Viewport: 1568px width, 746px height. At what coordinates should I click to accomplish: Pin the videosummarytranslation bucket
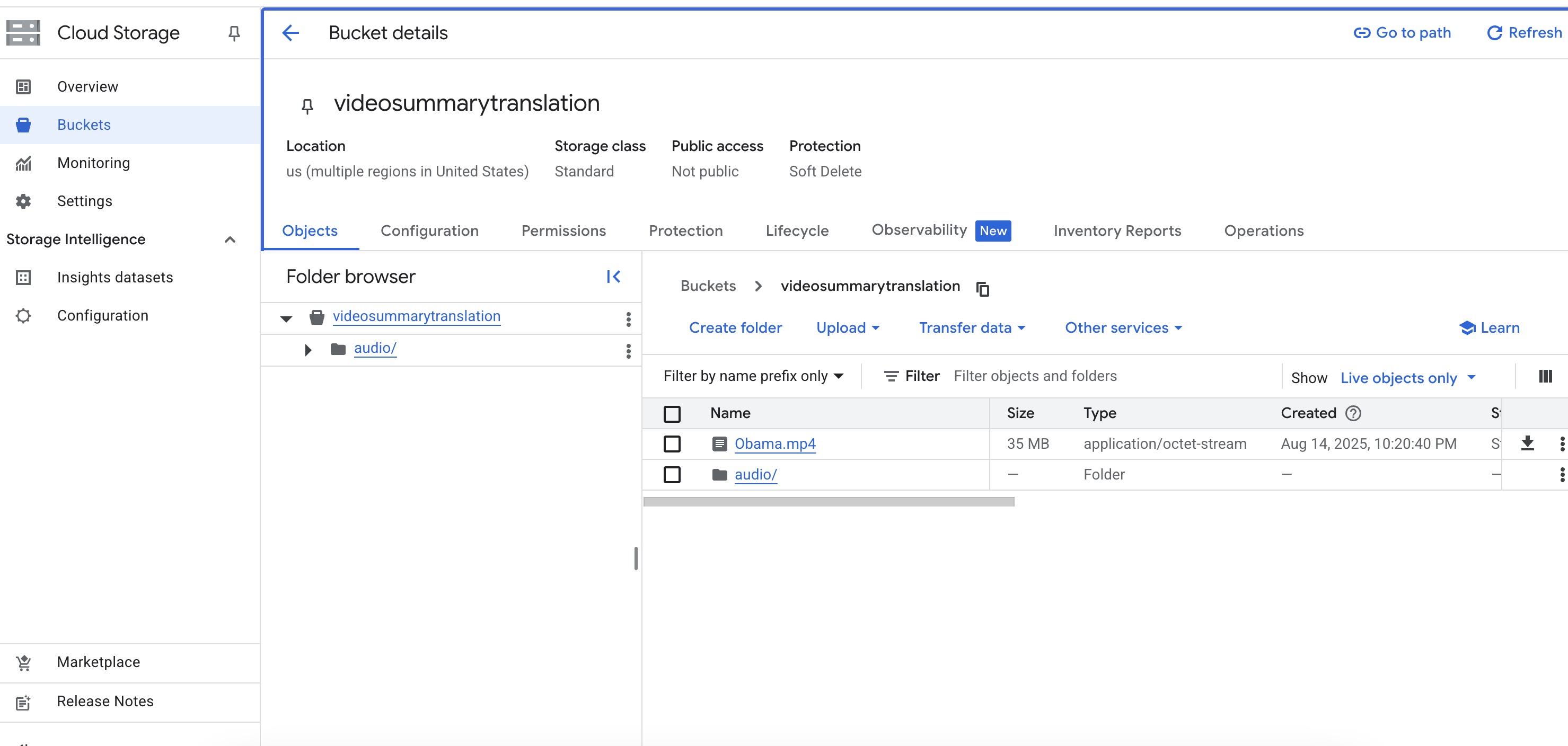(x=307, y=106)
